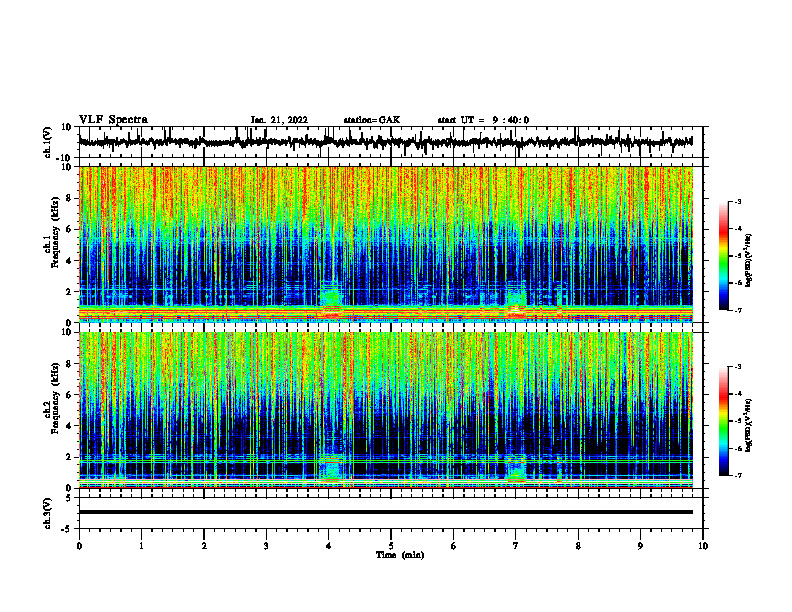Screen dimensions: 792x612
Task: Click the '6' kHz tick on ch.2 axis
Action: pyautogui.click(x=70, y=395)
